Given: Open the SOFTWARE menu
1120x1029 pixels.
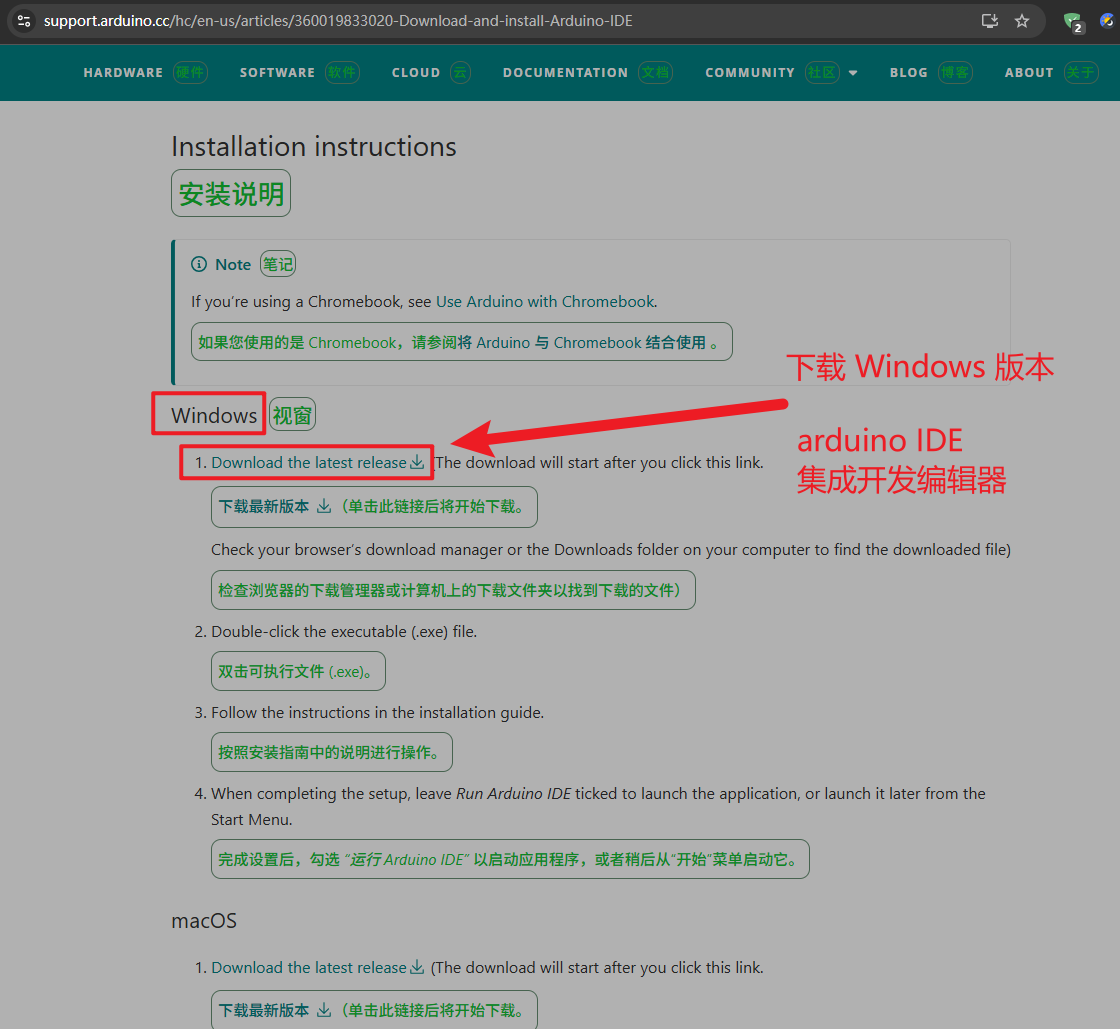Looking at the screenshot, I should coord(277,72).
